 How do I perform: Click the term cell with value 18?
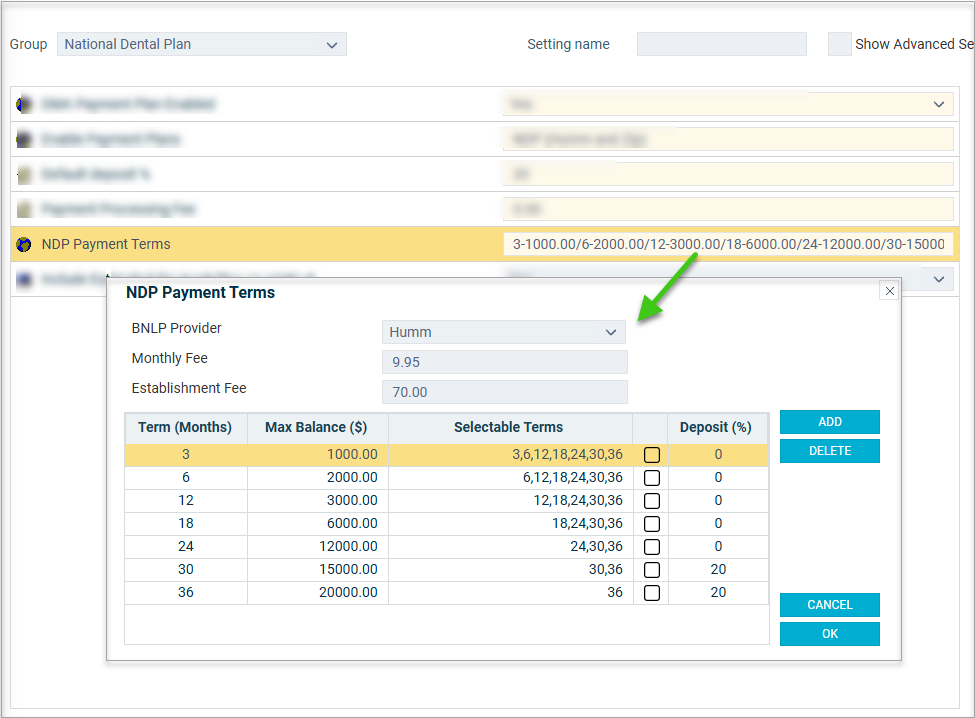[185, 523]
